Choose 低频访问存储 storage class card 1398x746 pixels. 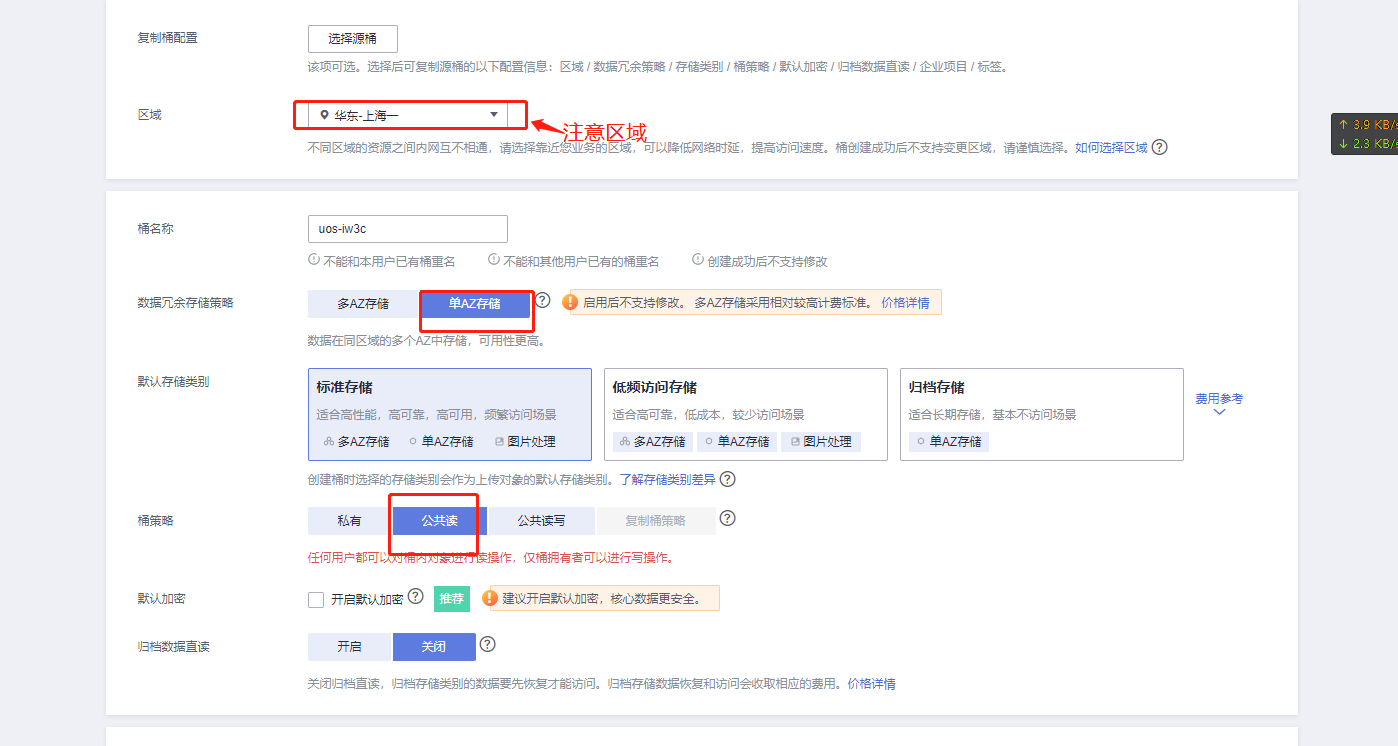746,414
